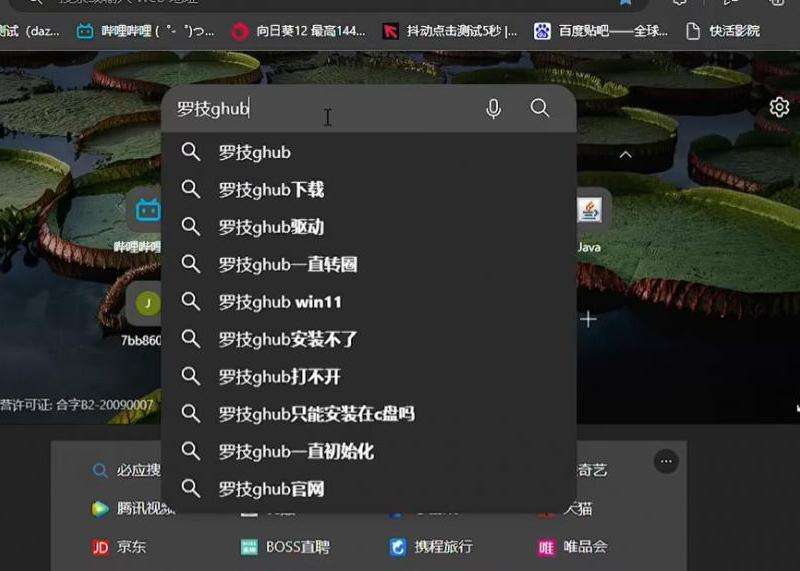The height and width of the screenshot is (571, 800).
Task: Click the magnifier search button in search box
Action: pos(539,108)
